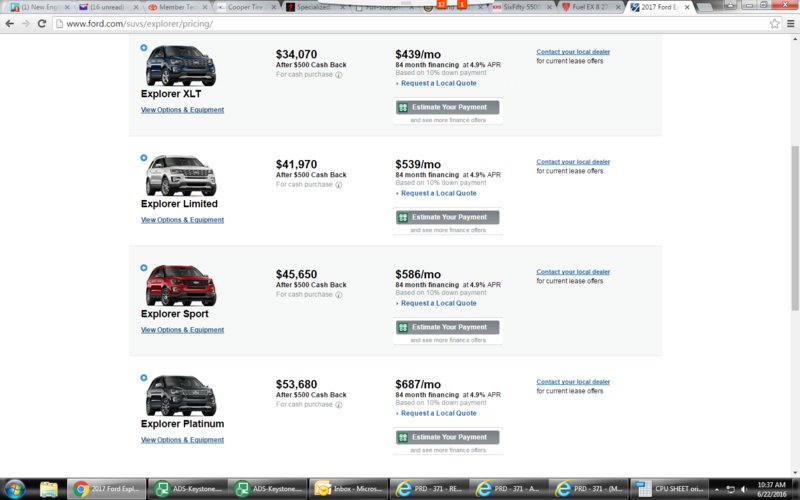Screen dimensions: 800x500
Task: Select the Explorer Sport radio button
Action: pyautogui.click(x=144, y=268)
